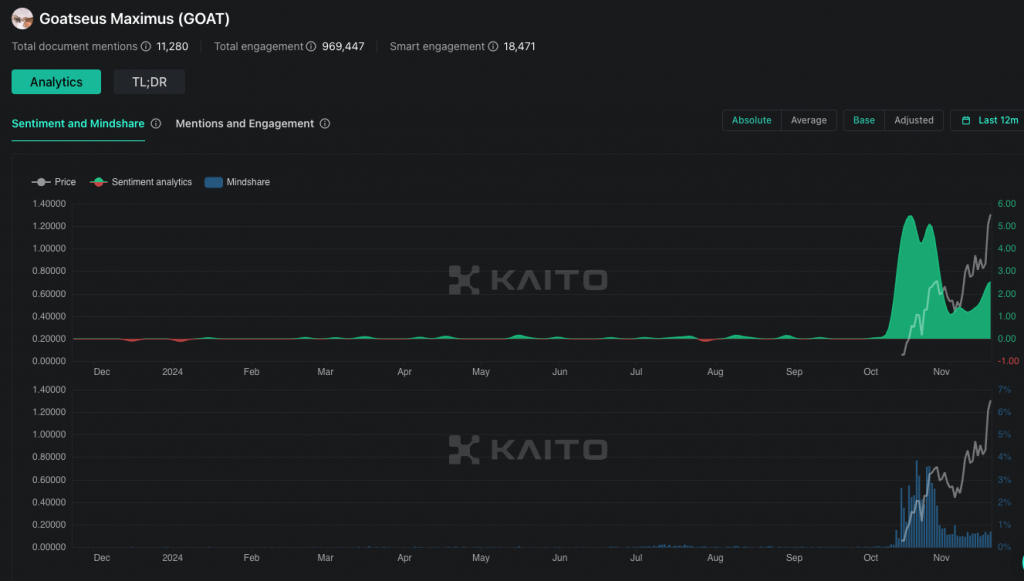Show info for Sentiment and Mindshare tab
The image size is (1024, 581).
[156, 123]
